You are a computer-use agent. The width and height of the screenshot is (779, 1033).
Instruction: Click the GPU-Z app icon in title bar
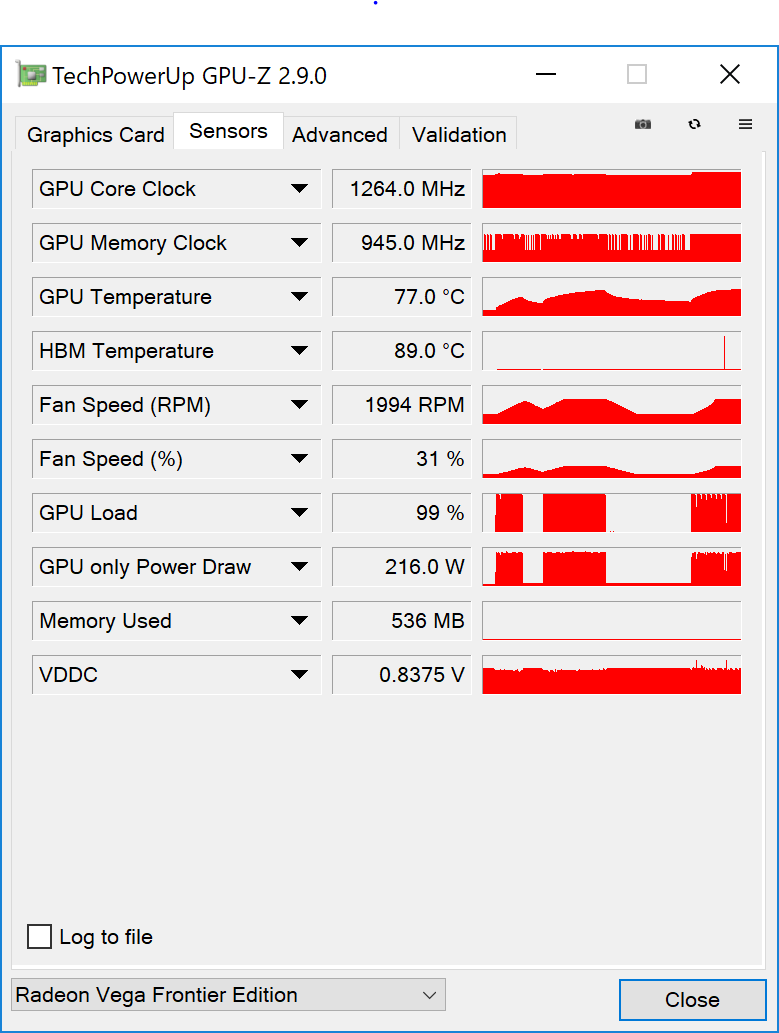click(31, 75)
